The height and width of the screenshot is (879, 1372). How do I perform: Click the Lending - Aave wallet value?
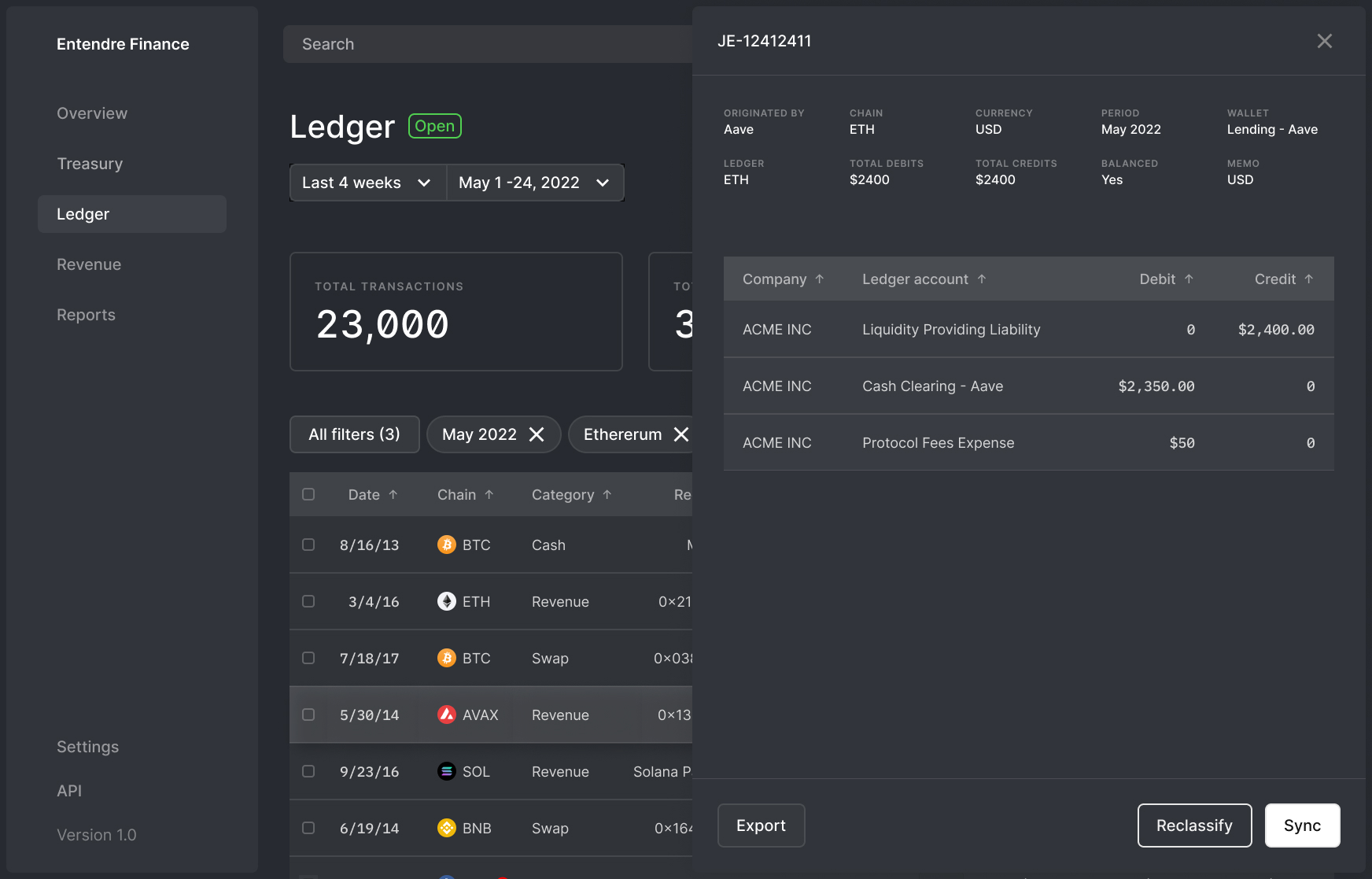(x=1272, y=129)
